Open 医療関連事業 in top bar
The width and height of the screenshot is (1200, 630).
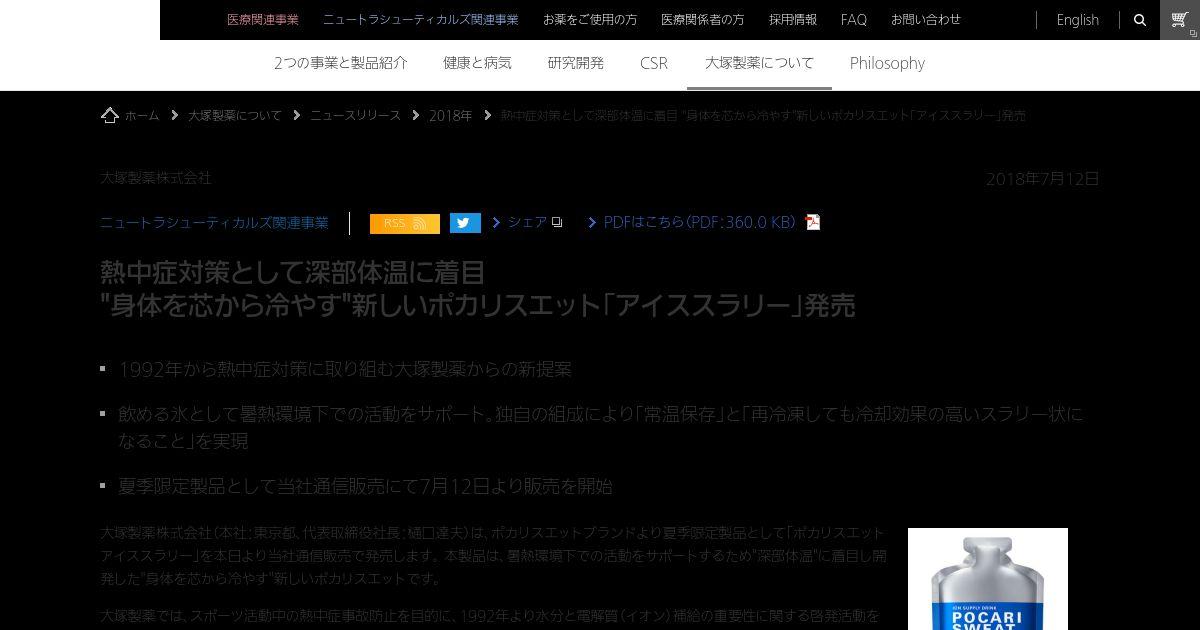[x=263, y=19]
